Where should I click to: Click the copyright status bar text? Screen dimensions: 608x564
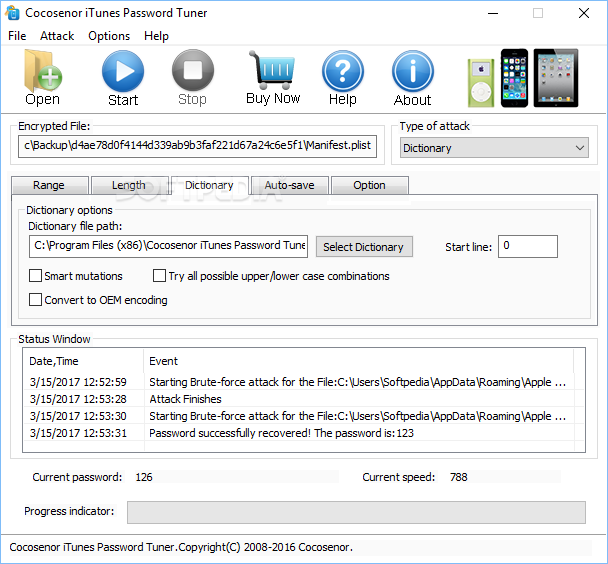181,547
